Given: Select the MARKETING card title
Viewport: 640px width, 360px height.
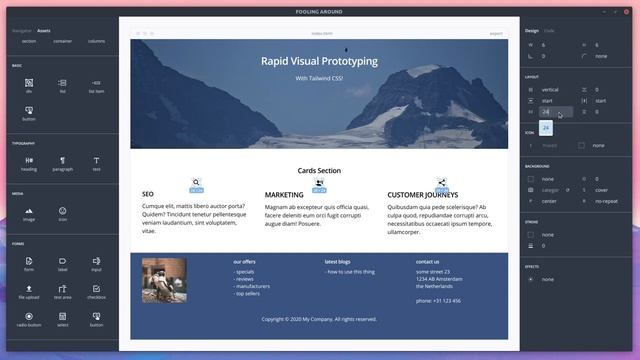Looking at the screenshot, I should pos(284,195).
